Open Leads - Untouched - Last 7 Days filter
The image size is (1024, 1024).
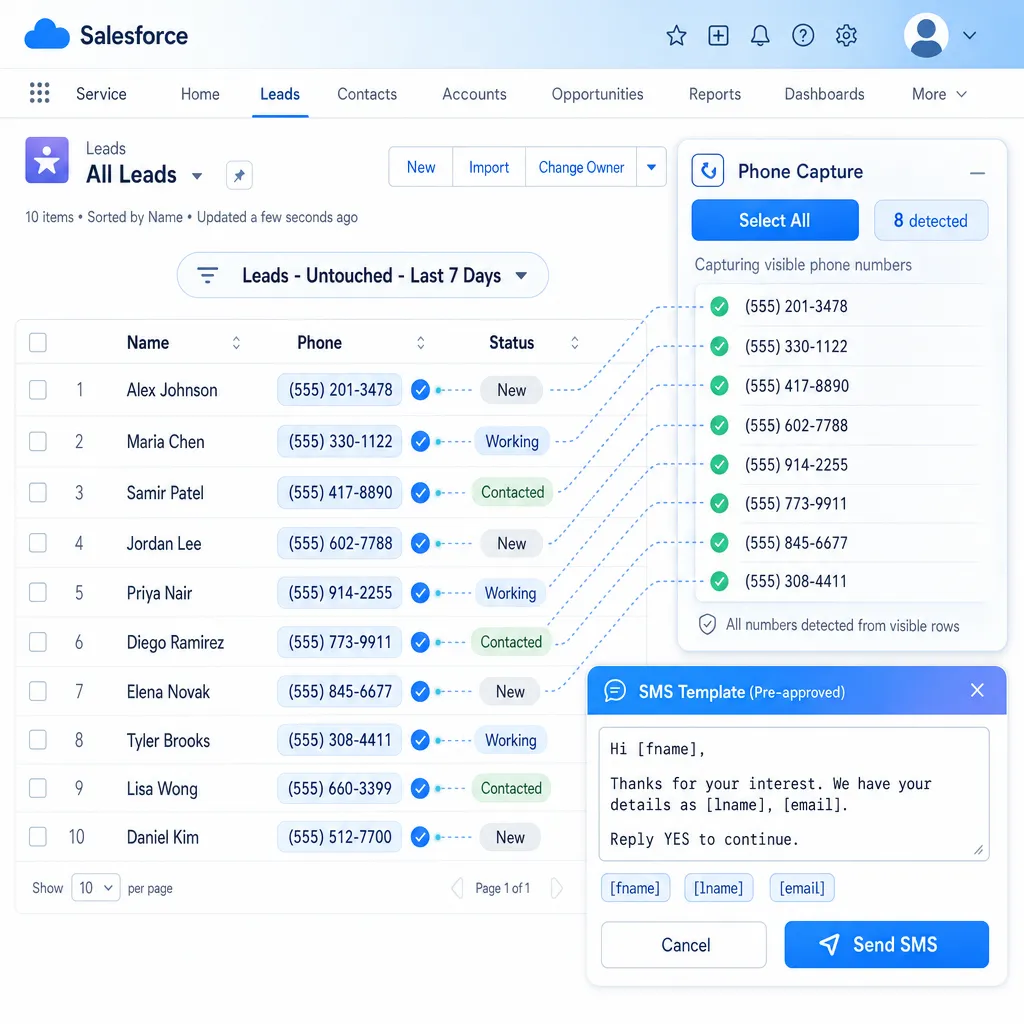(x=362, y=275)
